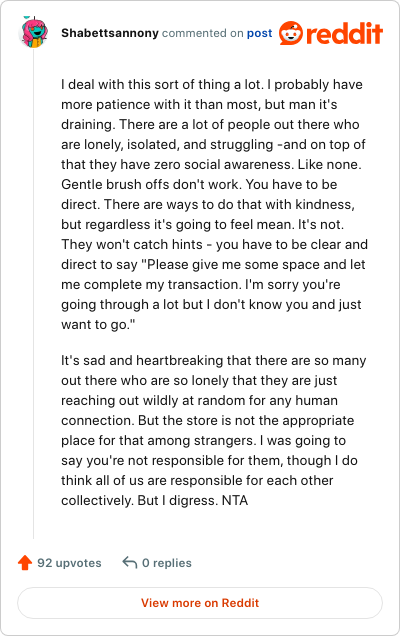
Task: Click the "92 upvotes" count
Action: coord(69,563)
